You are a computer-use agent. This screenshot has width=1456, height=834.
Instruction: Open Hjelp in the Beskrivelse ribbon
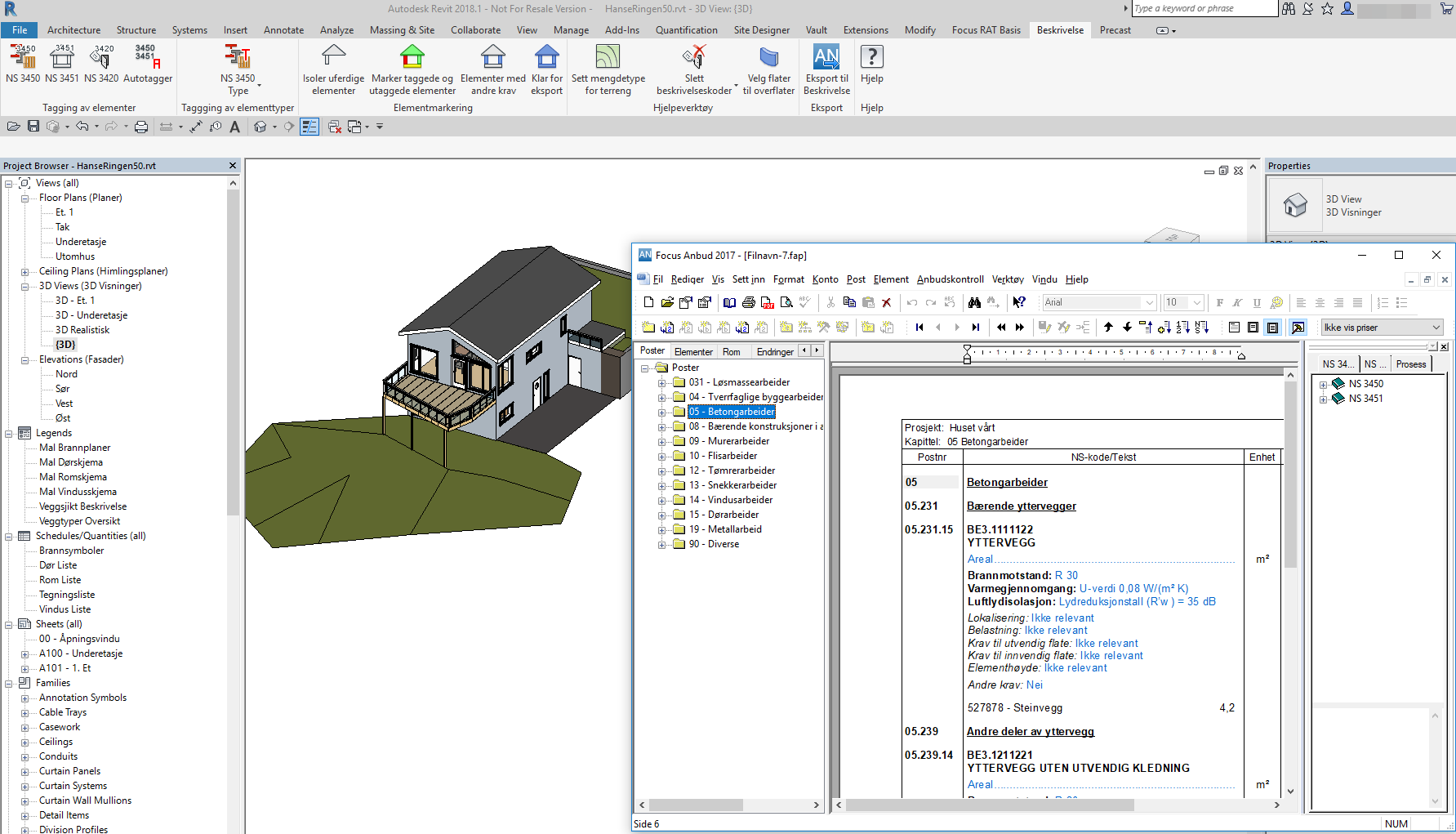871,64
